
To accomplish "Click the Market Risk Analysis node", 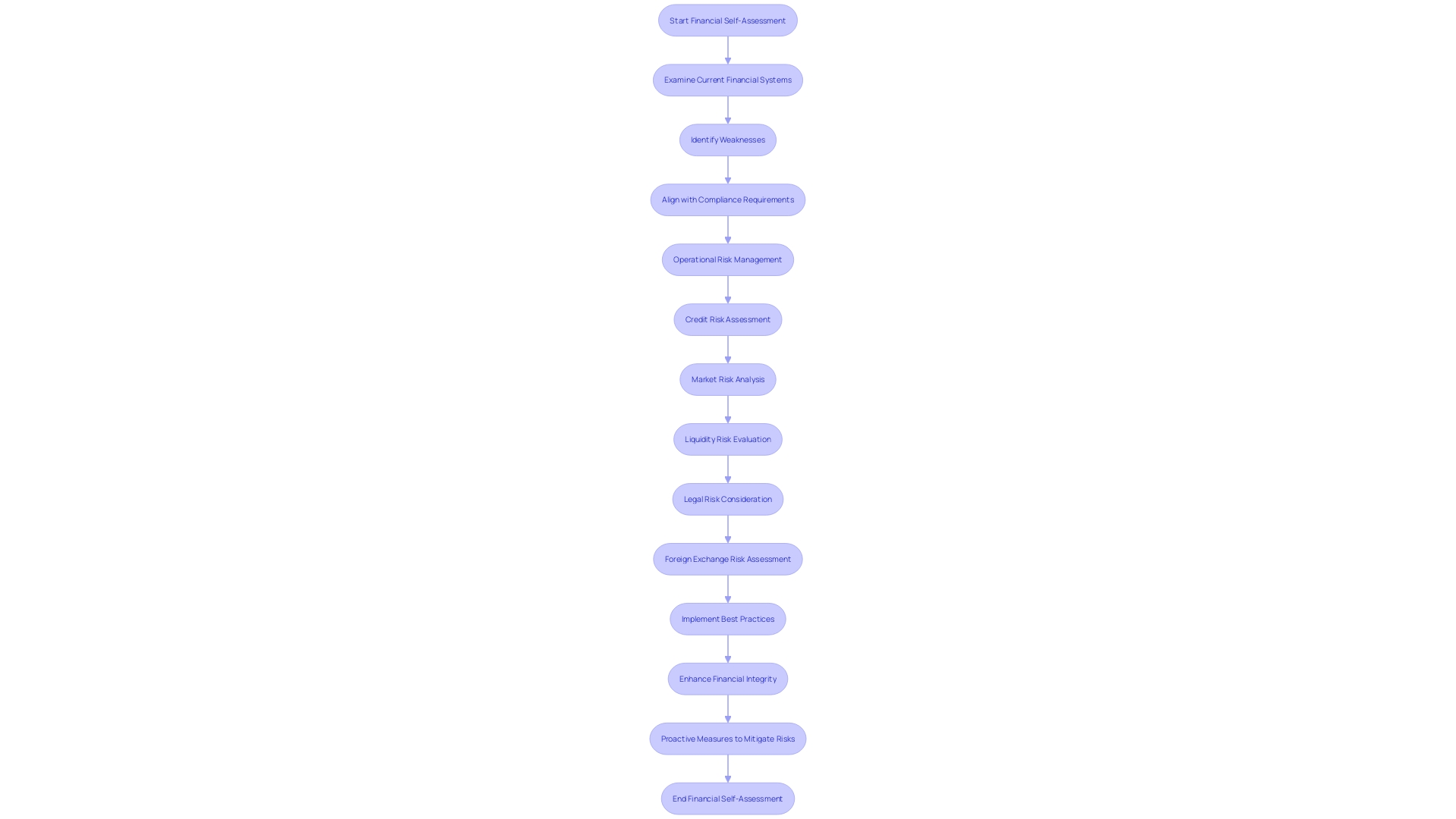I will (728, 379).
